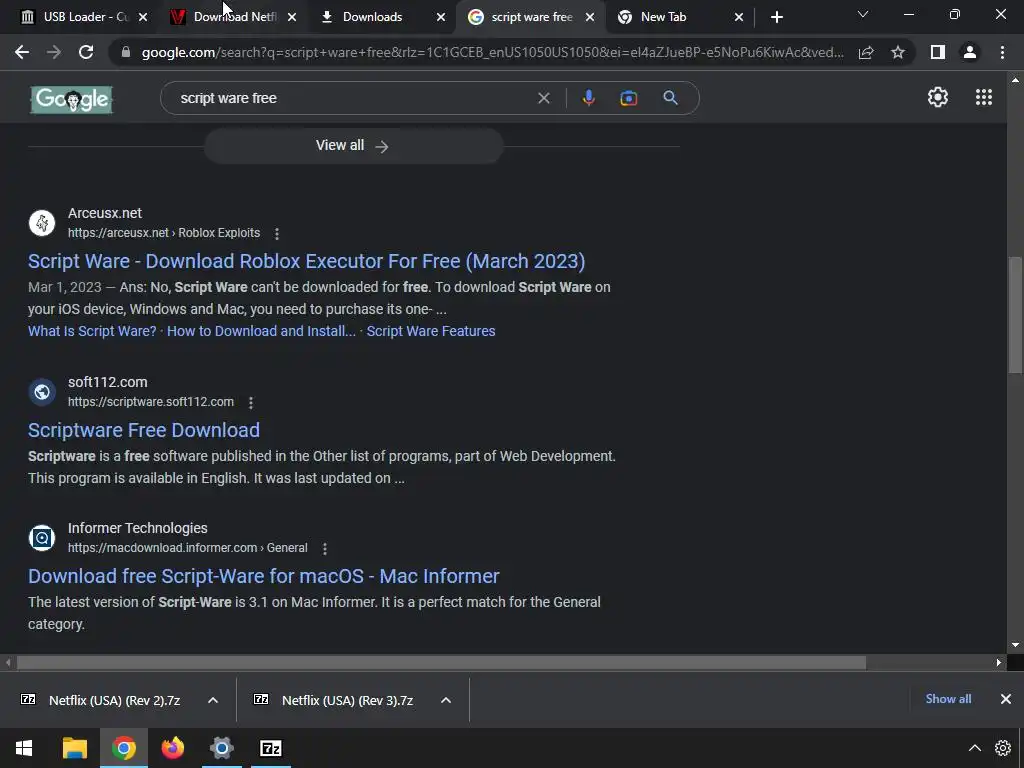Open How to Download and Install sublink
The height and width of the screenshot is (768, 1024).
[x=261, y=331]
